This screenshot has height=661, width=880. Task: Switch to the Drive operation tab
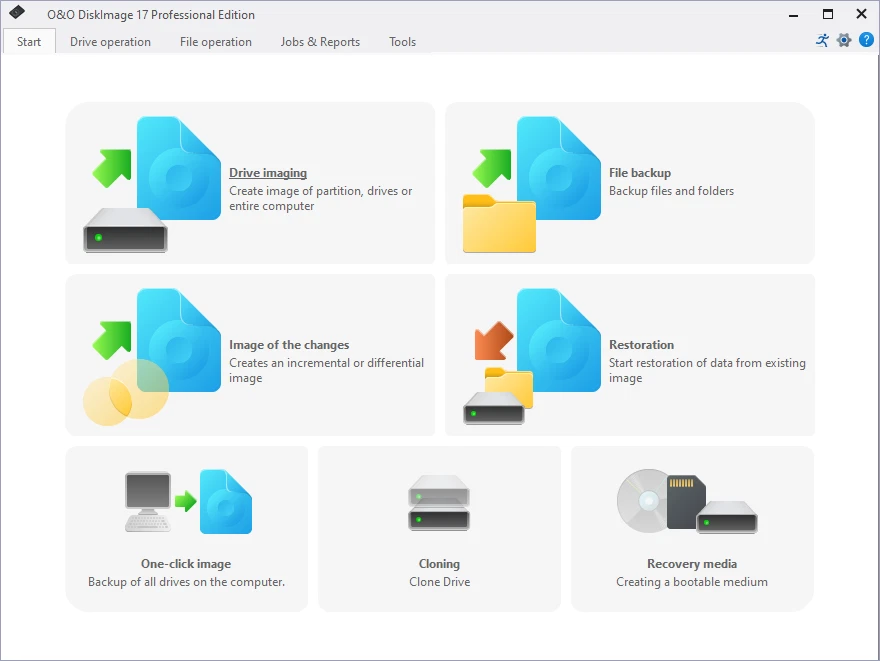(110, 42)
